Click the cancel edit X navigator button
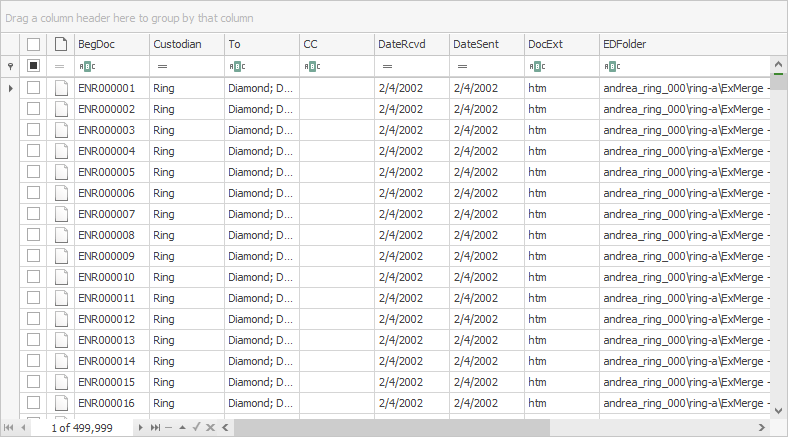Screen dimensions: 788x437 click(x=210, y=428)
